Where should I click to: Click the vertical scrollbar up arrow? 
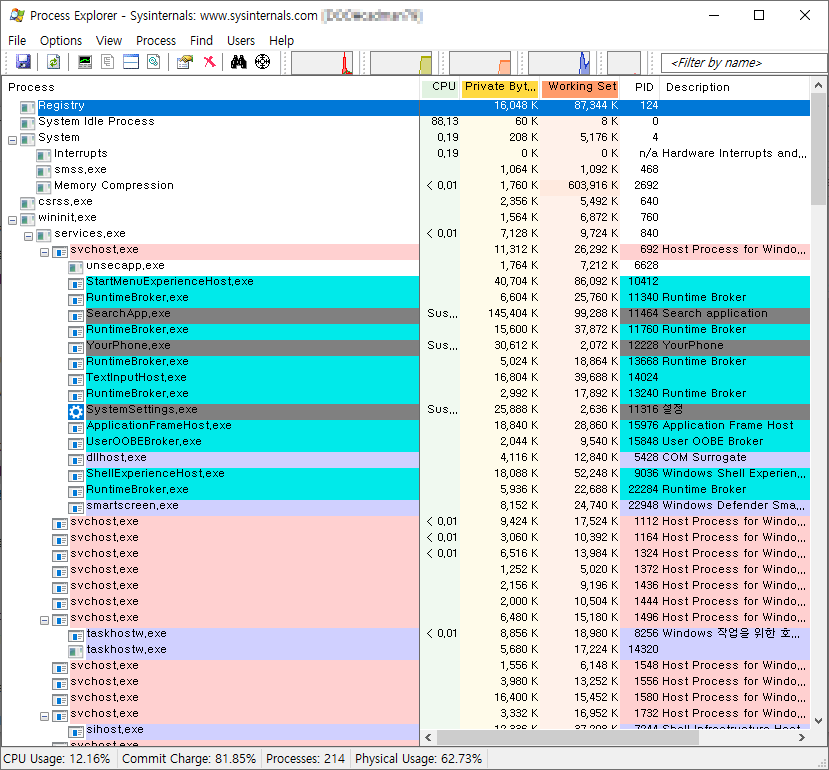818,85
